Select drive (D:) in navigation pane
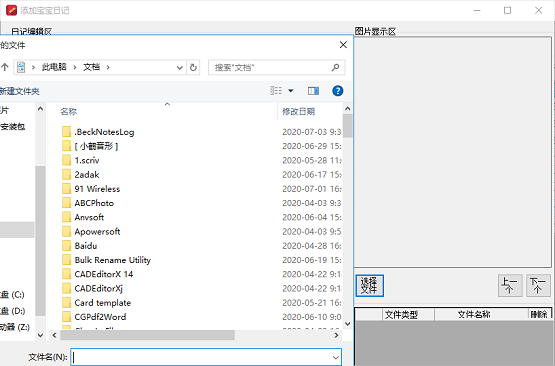 click(12, 311)
